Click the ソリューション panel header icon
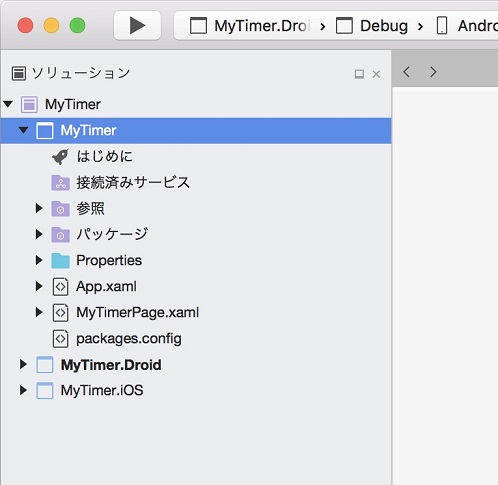The width and height of the screenshot is (498, 485). [x=19, y=73]
